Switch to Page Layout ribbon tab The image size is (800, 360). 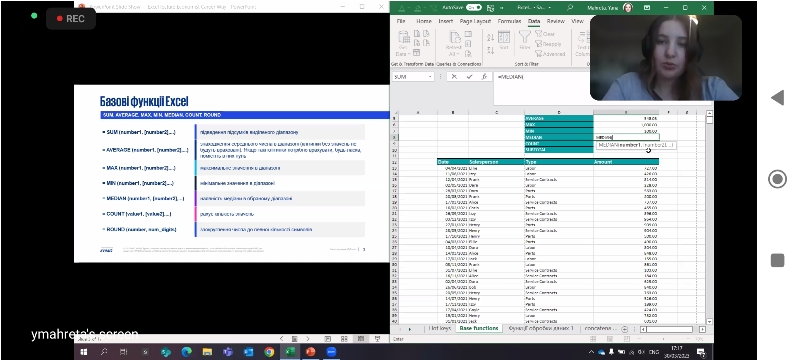pyautogui.click(x=475, y=21)
